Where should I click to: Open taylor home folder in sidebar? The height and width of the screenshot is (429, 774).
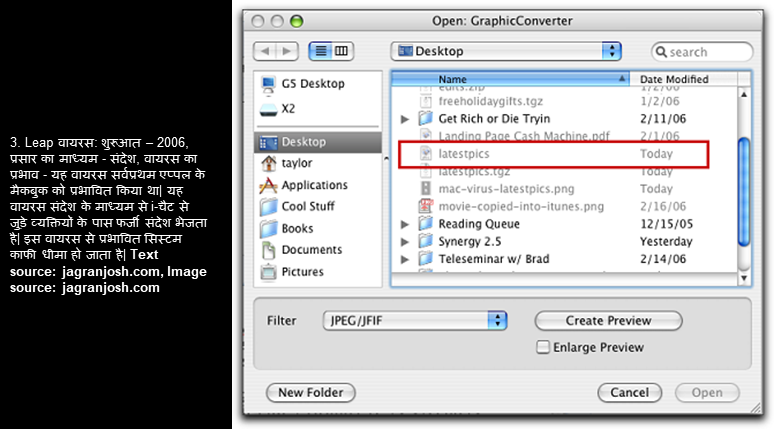268,163
